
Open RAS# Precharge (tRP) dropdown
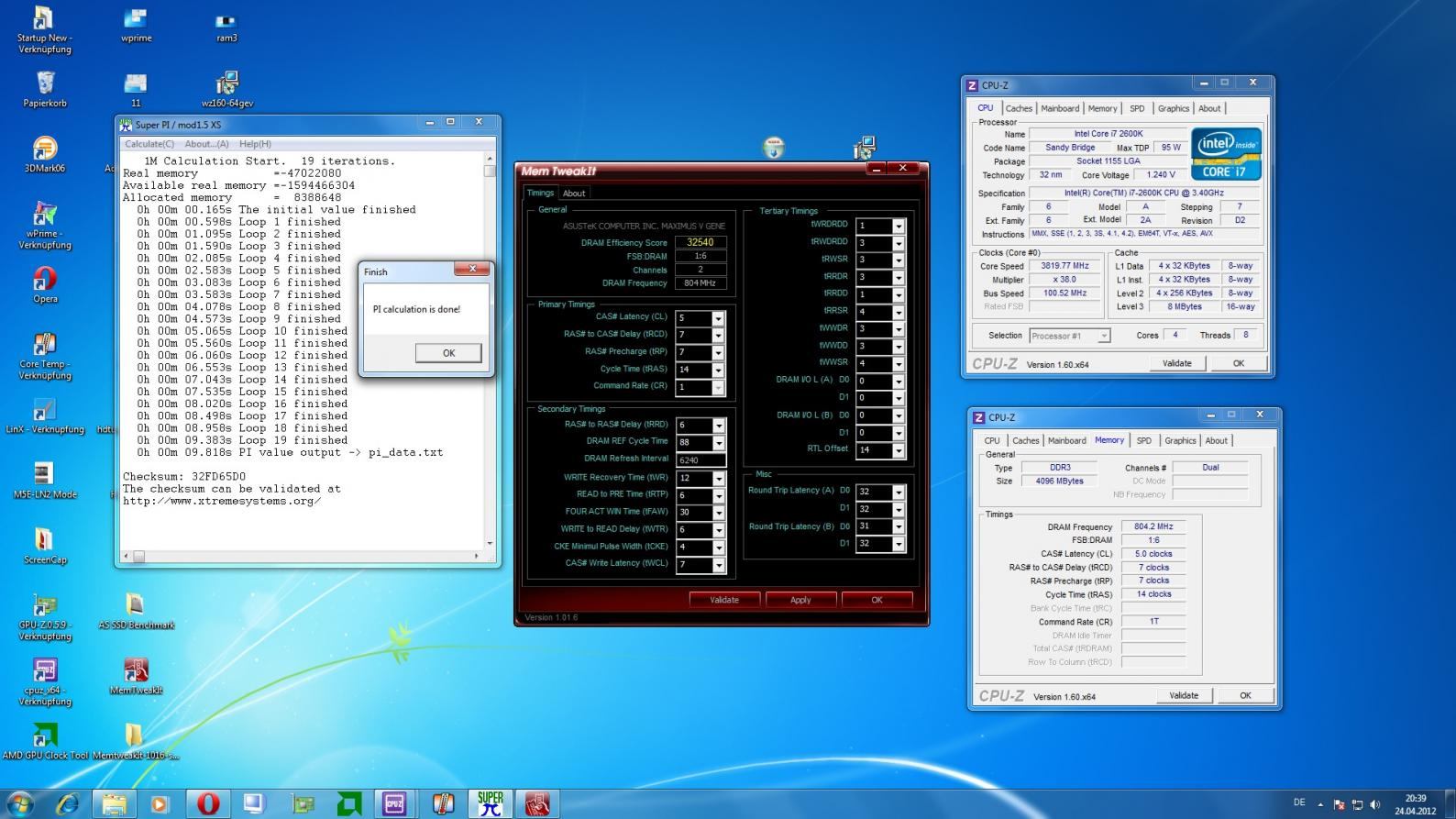tap(718, 352)
